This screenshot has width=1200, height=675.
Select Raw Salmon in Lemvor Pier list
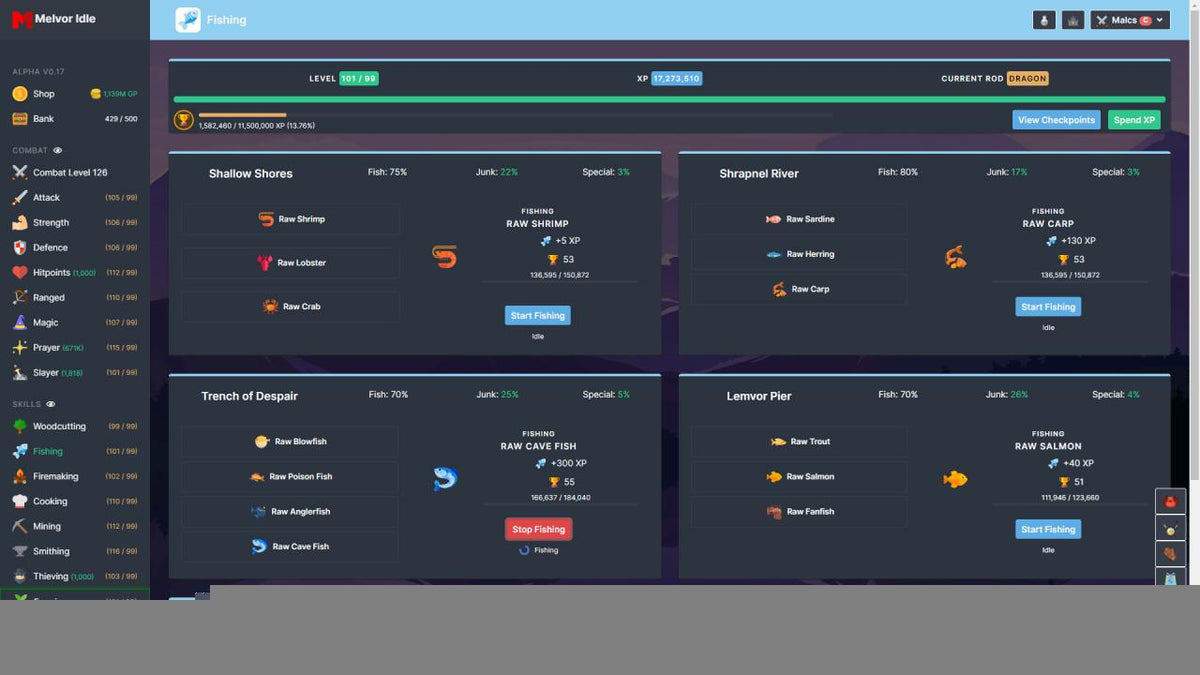point(800,477)
